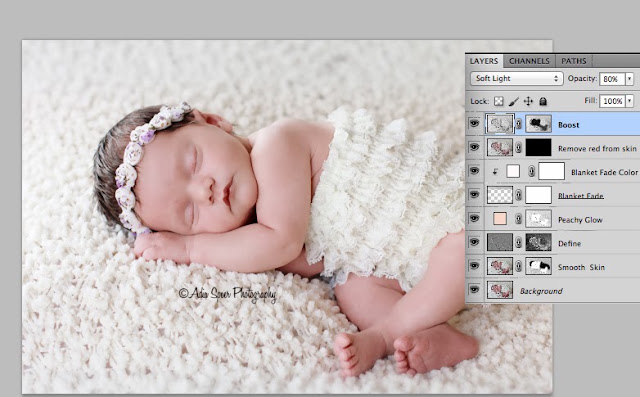Click the lock all padlock icon
Viewport: 640px width, 397px height.
(x=543, y=101)
